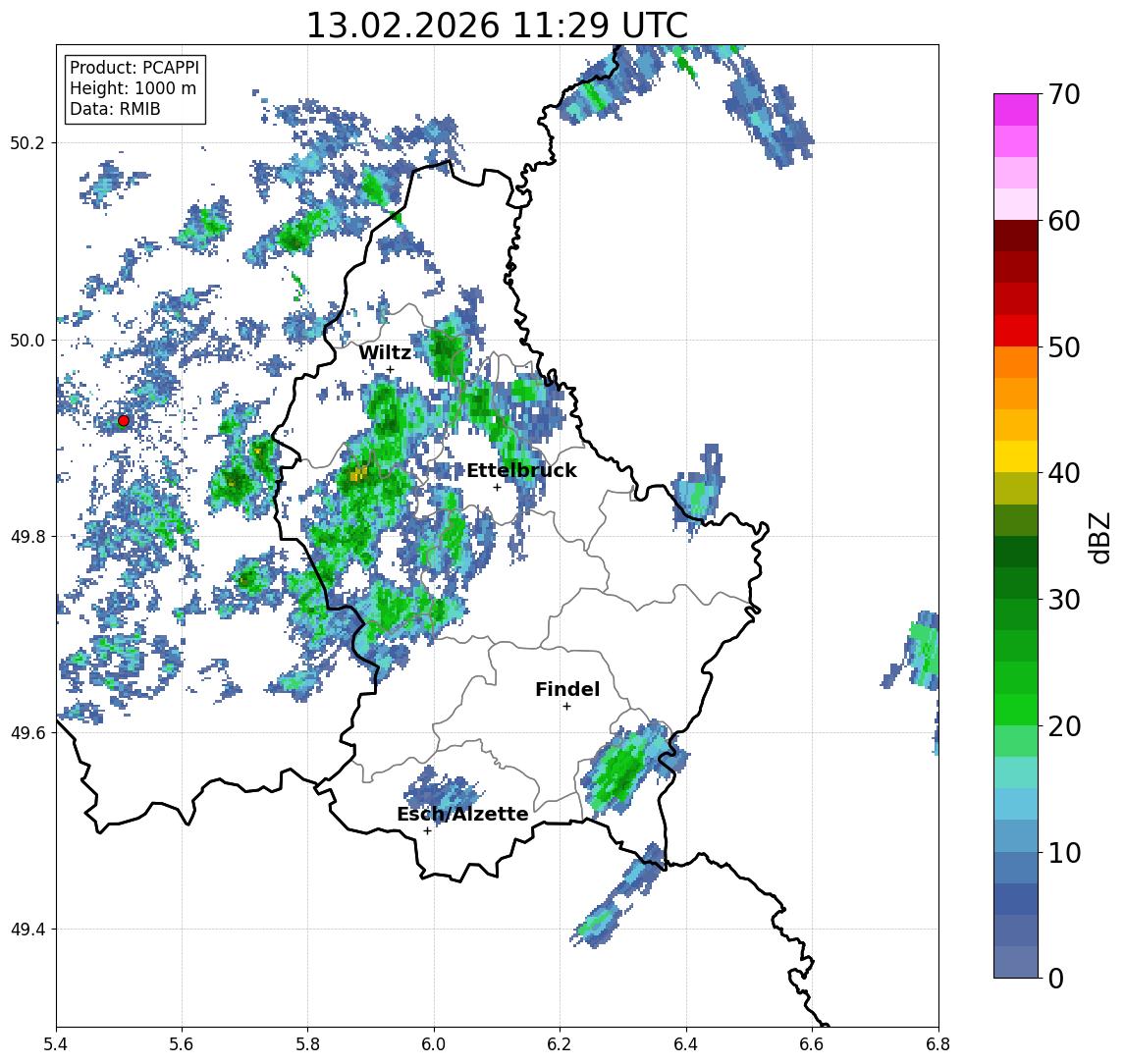The image size is (1124, 1064).
Task: Click the dBZ colorbar axis label
Action: [1098, 536]
